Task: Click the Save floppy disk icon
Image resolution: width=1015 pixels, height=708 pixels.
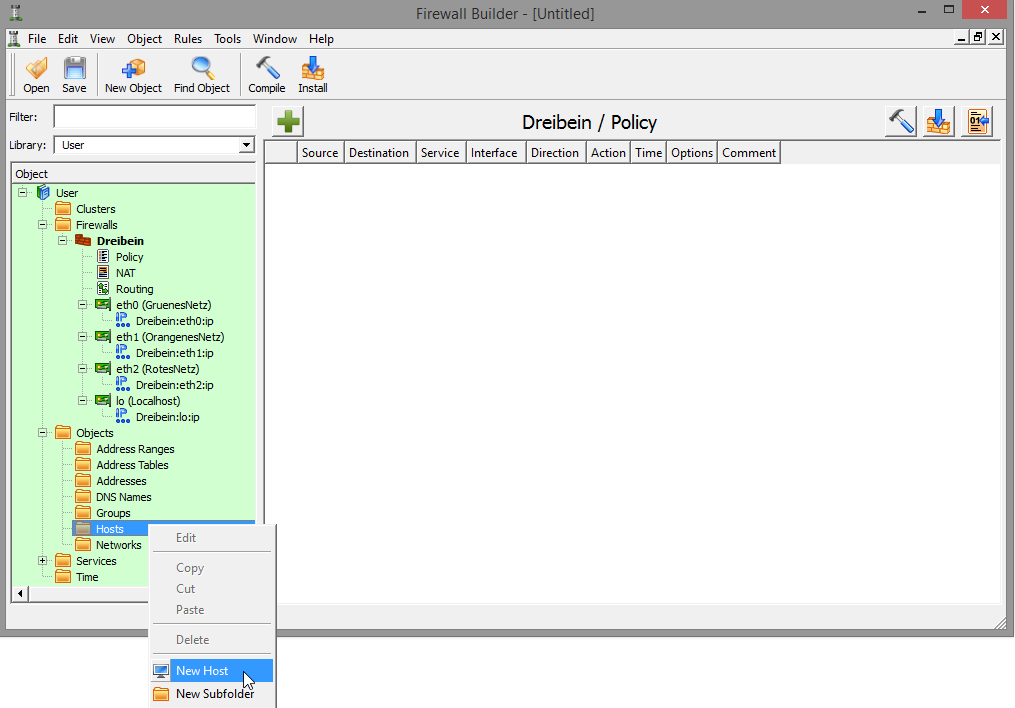Action: (74, 75)
